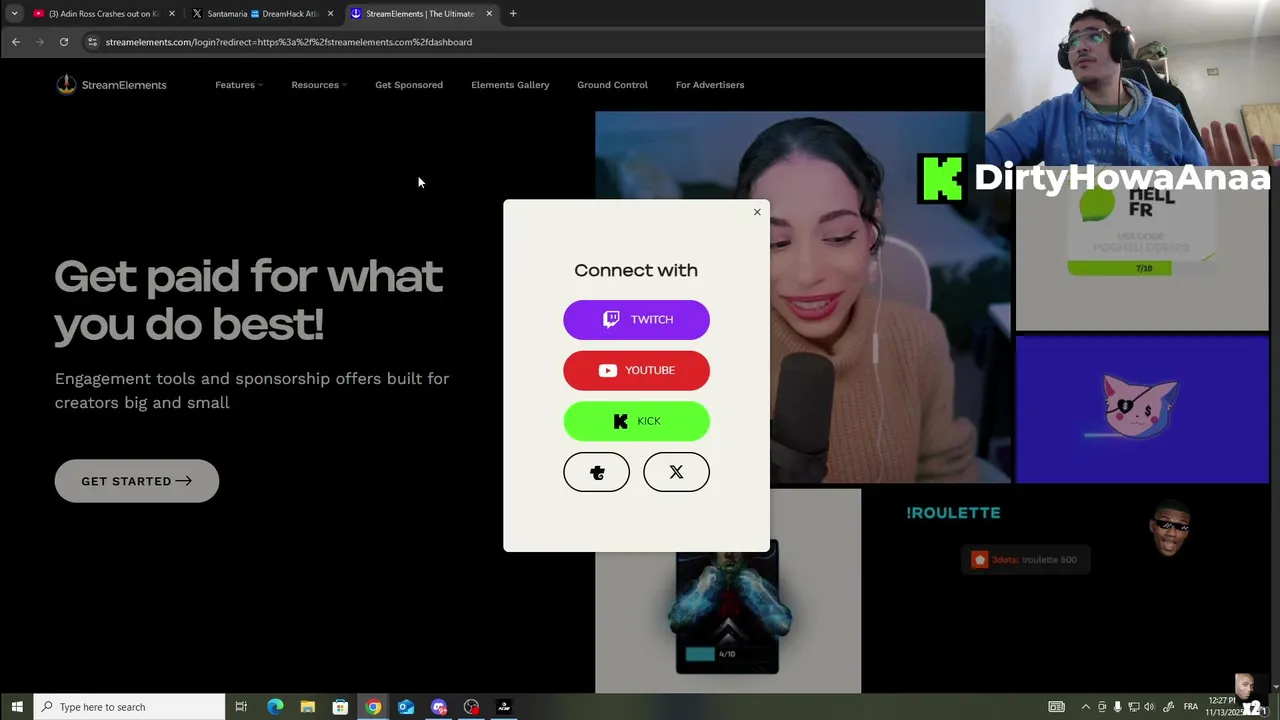Click the woman streamer video thumbnail
This screenshot has height=720, width=1280.
click(803, 297)
